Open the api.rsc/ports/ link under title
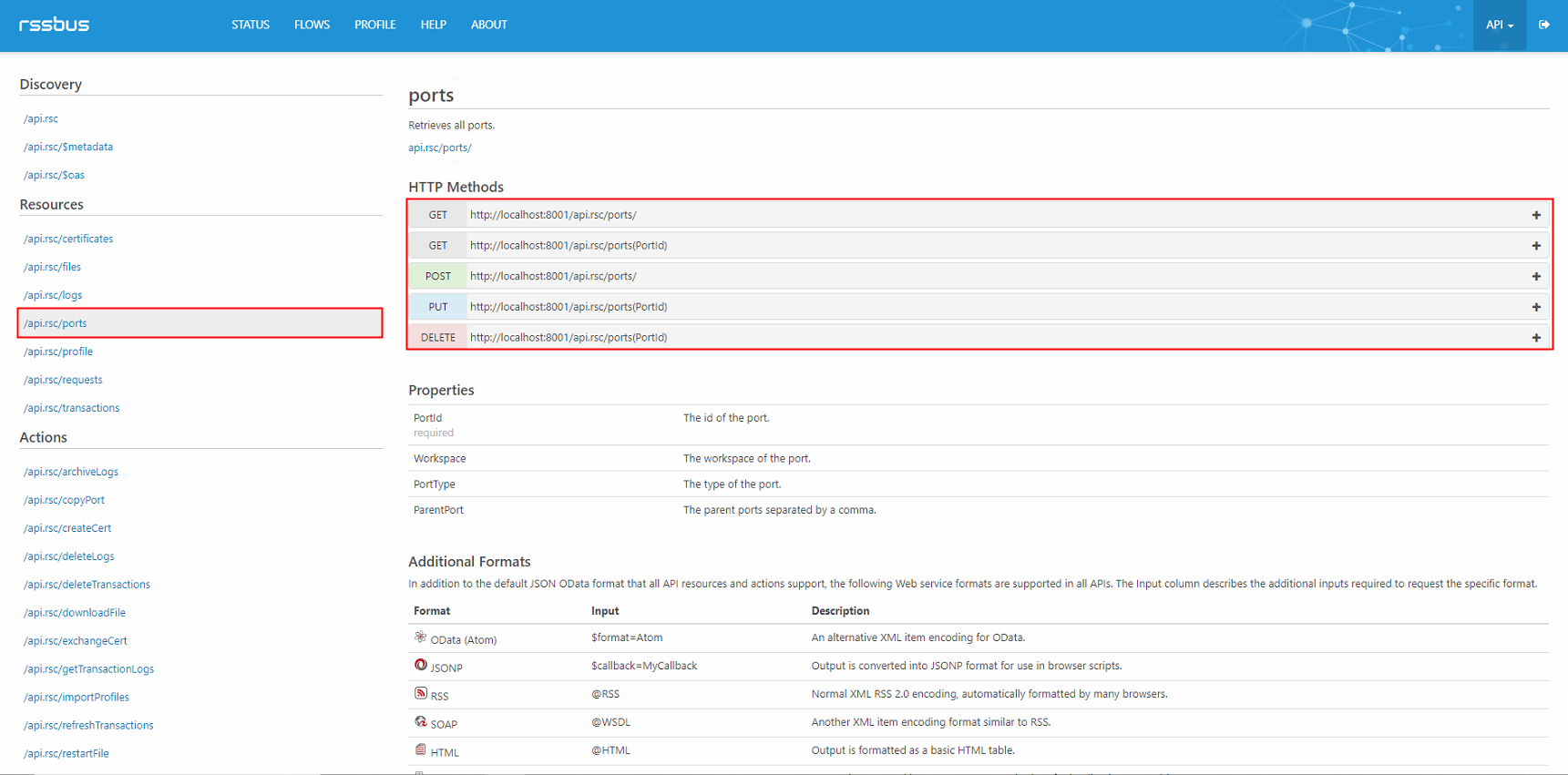This screenshot has width=1568, height=775. [439, 148]
